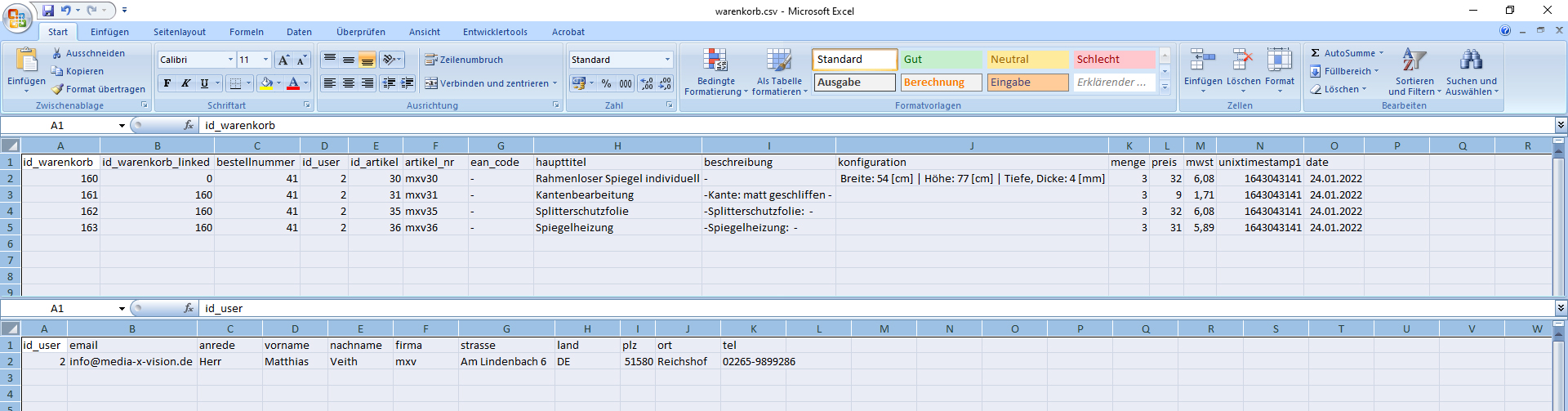The width and height of the screenshot is (1568, 411).
Task: Switch to the Entwicklertools tab
Action: (x=495, y=32)
